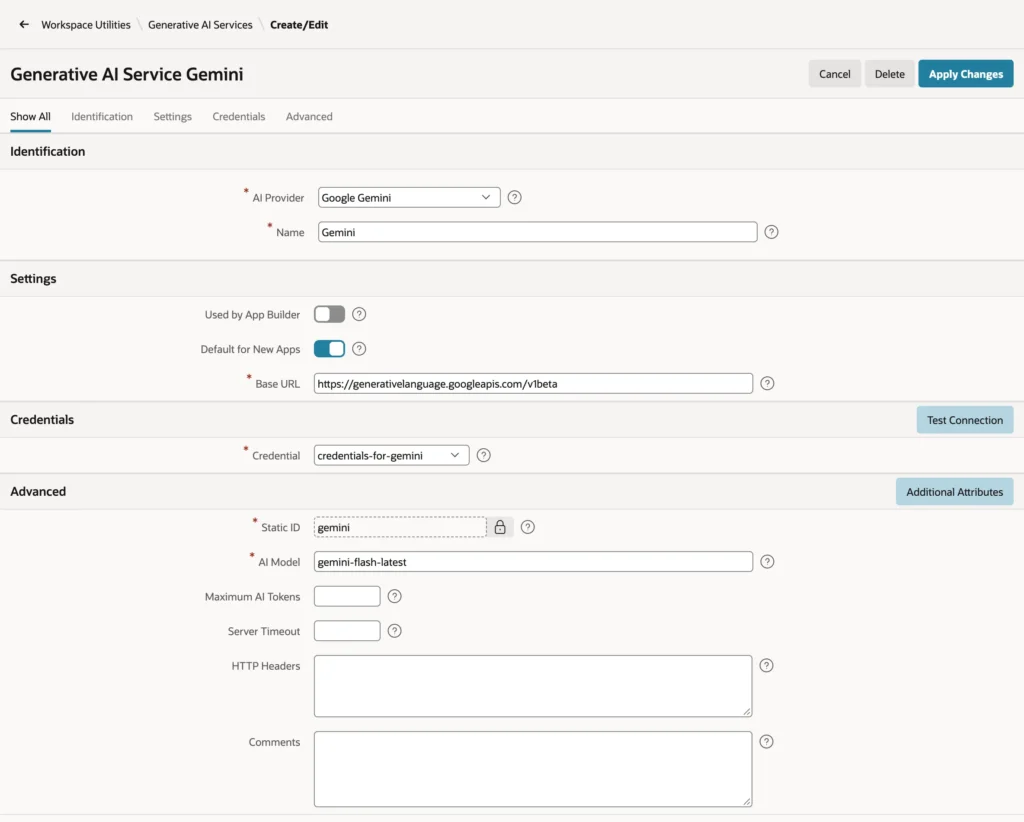The image size is (1024, 822).
Task: Switch to the Settings tab
Action: point(172,116)
